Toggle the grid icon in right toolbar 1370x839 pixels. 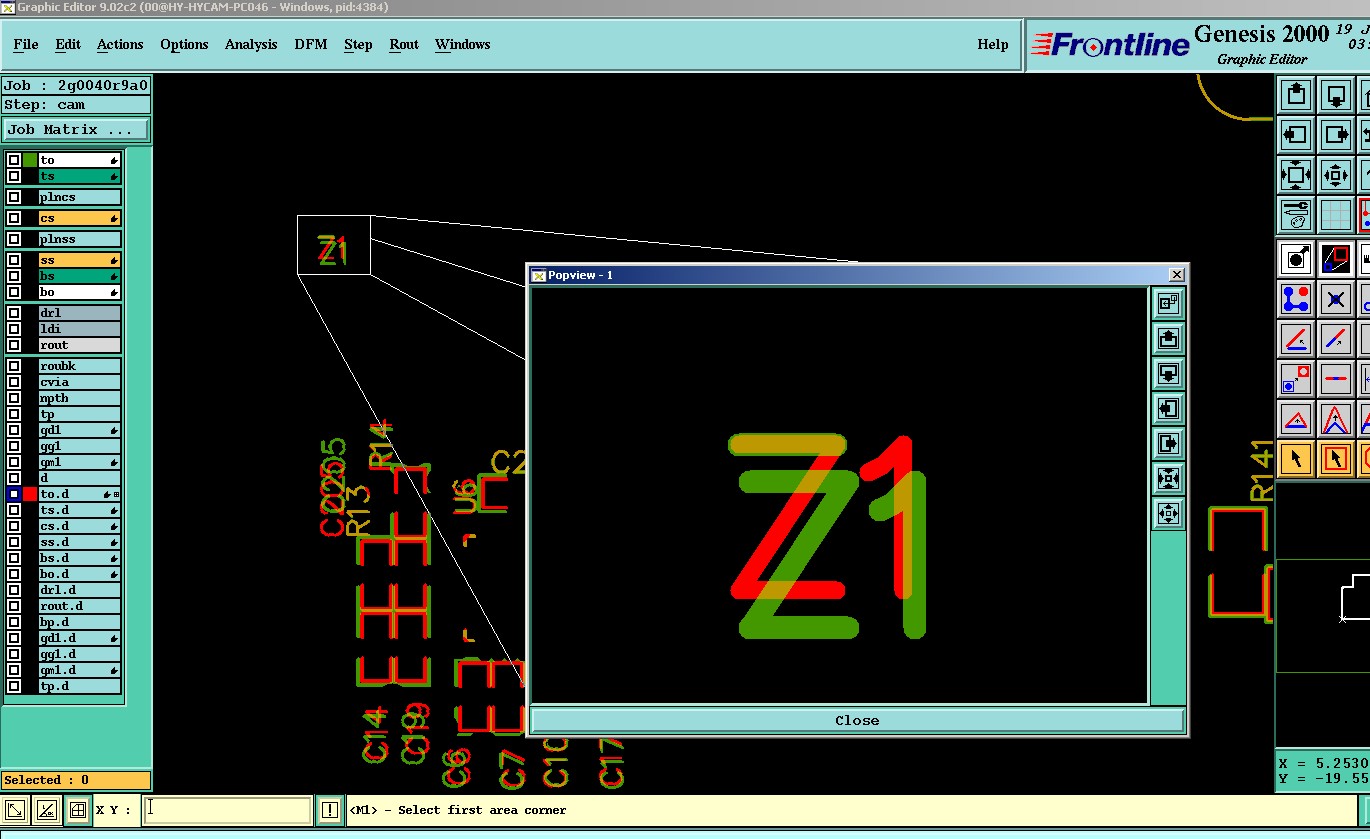point(1336,214)
